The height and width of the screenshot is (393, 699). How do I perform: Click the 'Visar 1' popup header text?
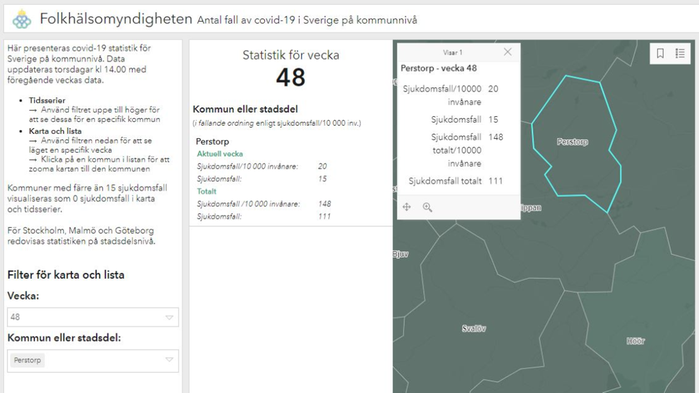(x=452, y=53)
